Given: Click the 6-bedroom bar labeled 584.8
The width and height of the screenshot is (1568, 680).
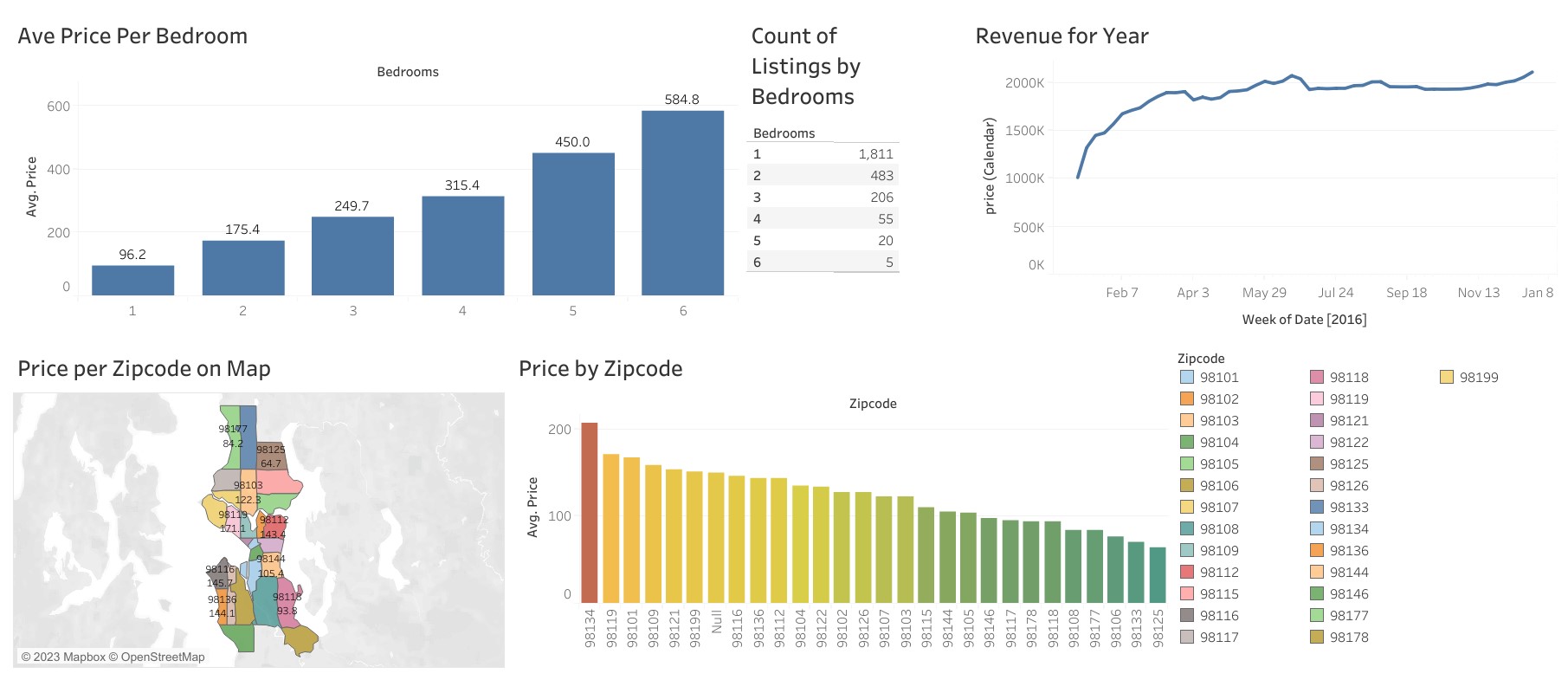Looking at the screenshot, I should (682, 204).
